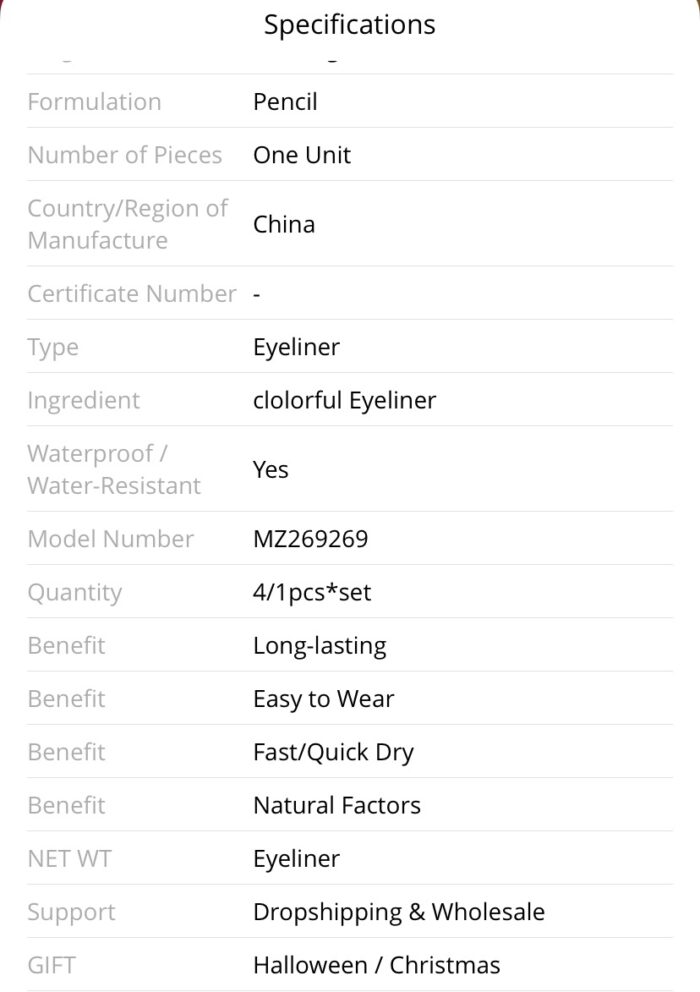Viewport: 700px width, 992px height.
Task: Select the Eyeliner Type value
Action: tap(296, 347)
